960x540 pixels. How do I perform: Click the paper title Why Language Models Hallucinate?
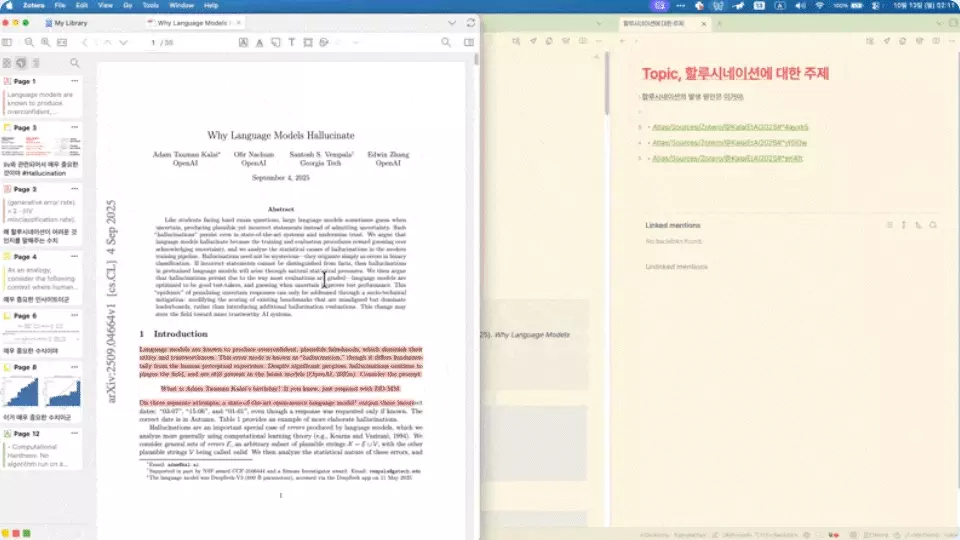pos(280,135)
